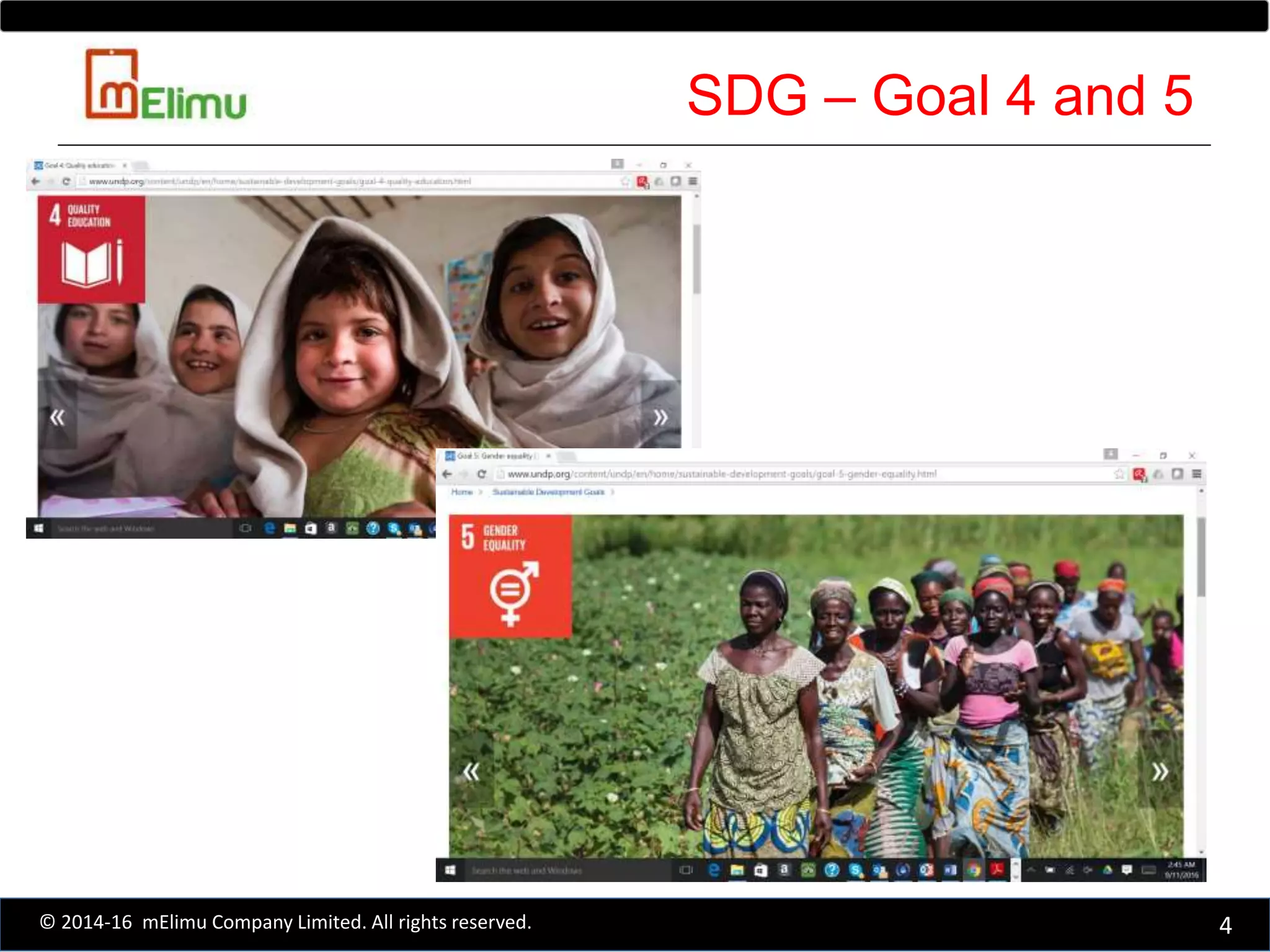This screenshot has height=952, width=1270.
Task: Click red extension icon in Goal 4 window
Action: tap(642, 182)
